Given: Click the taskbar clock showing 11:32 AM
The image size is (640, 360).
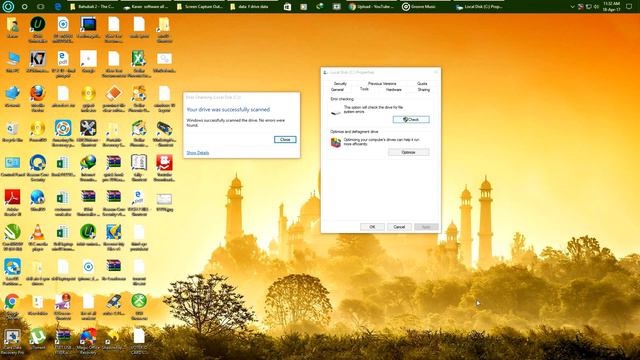Looking at the screenshot, I should [611, 7].
